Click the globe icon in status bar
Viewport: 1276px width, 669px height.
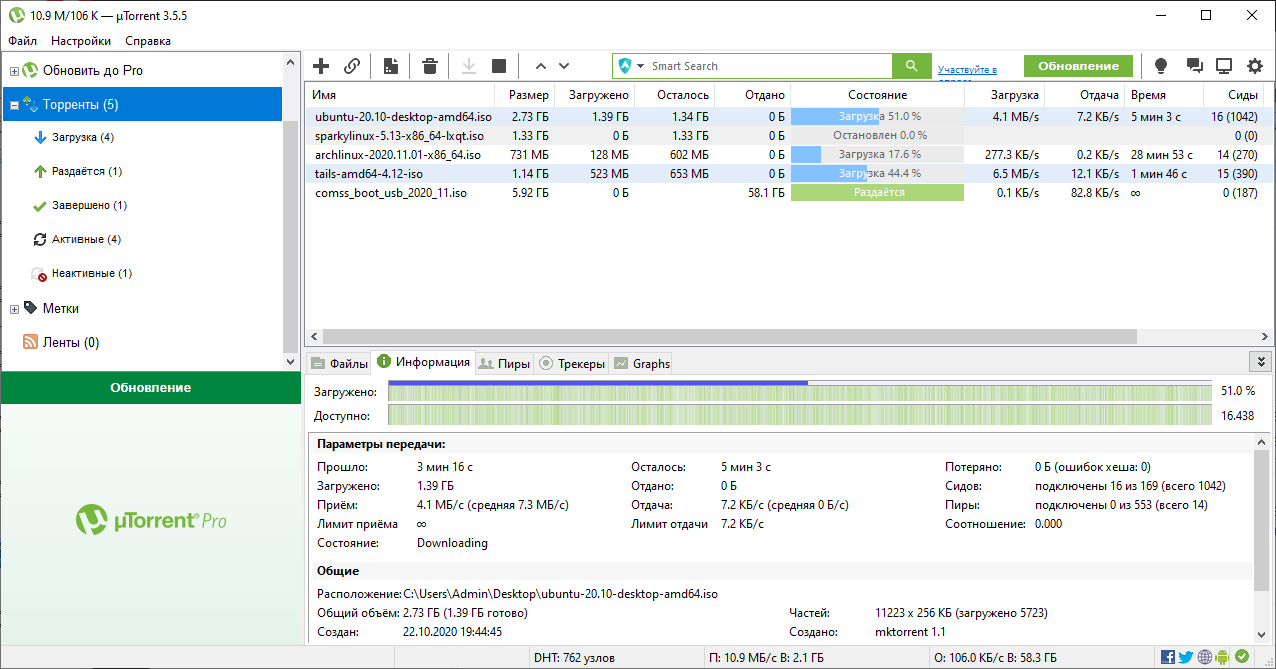tap(1204, 657)
